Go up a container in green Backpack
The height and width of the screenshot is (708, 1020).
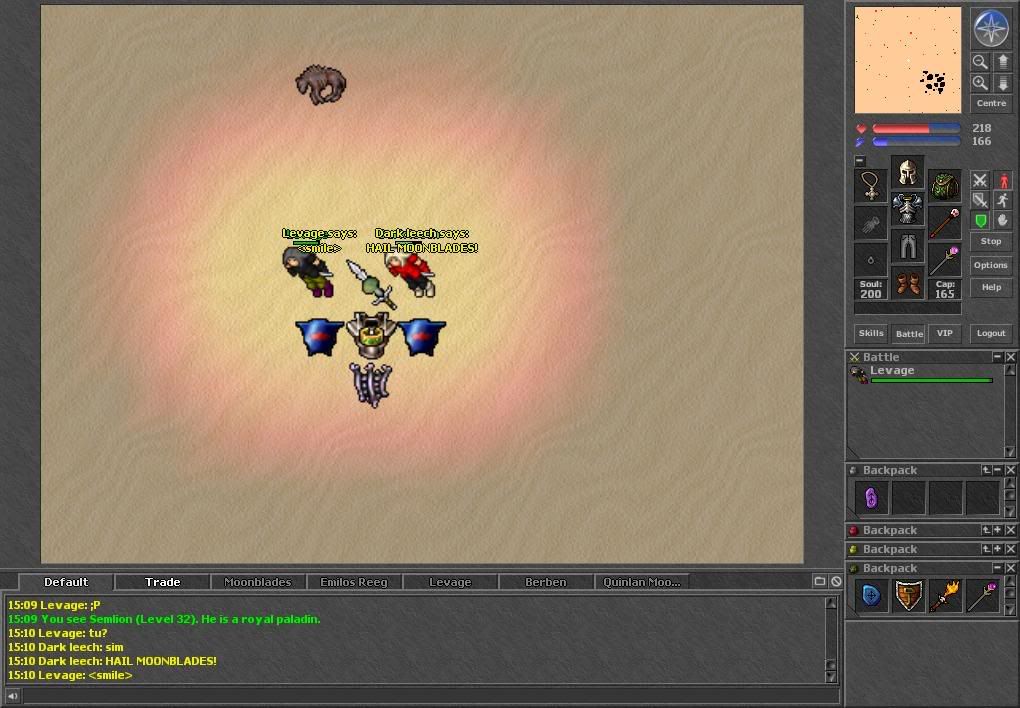pos(986,549)
